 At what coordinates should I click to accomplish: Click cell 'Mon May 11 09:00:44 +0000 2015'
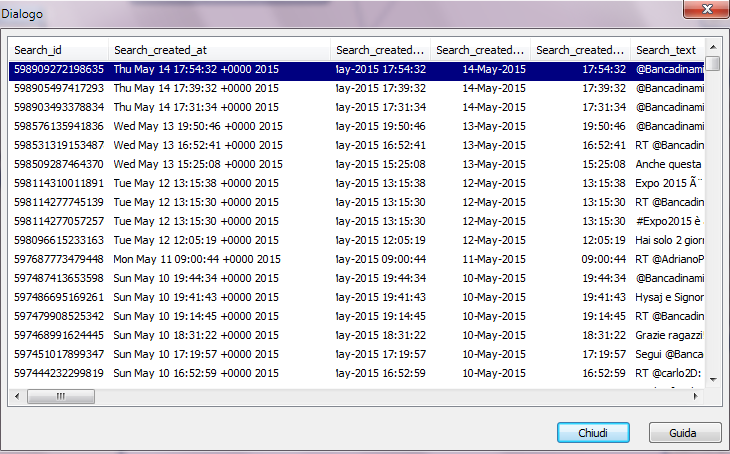[197, 259]
